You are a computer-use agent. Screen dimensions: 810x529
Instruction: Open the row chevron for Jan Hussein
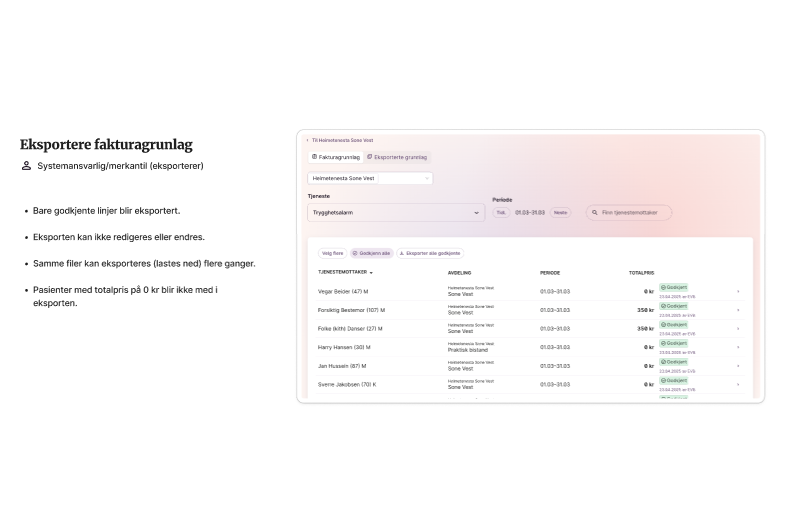coord(738,366)
